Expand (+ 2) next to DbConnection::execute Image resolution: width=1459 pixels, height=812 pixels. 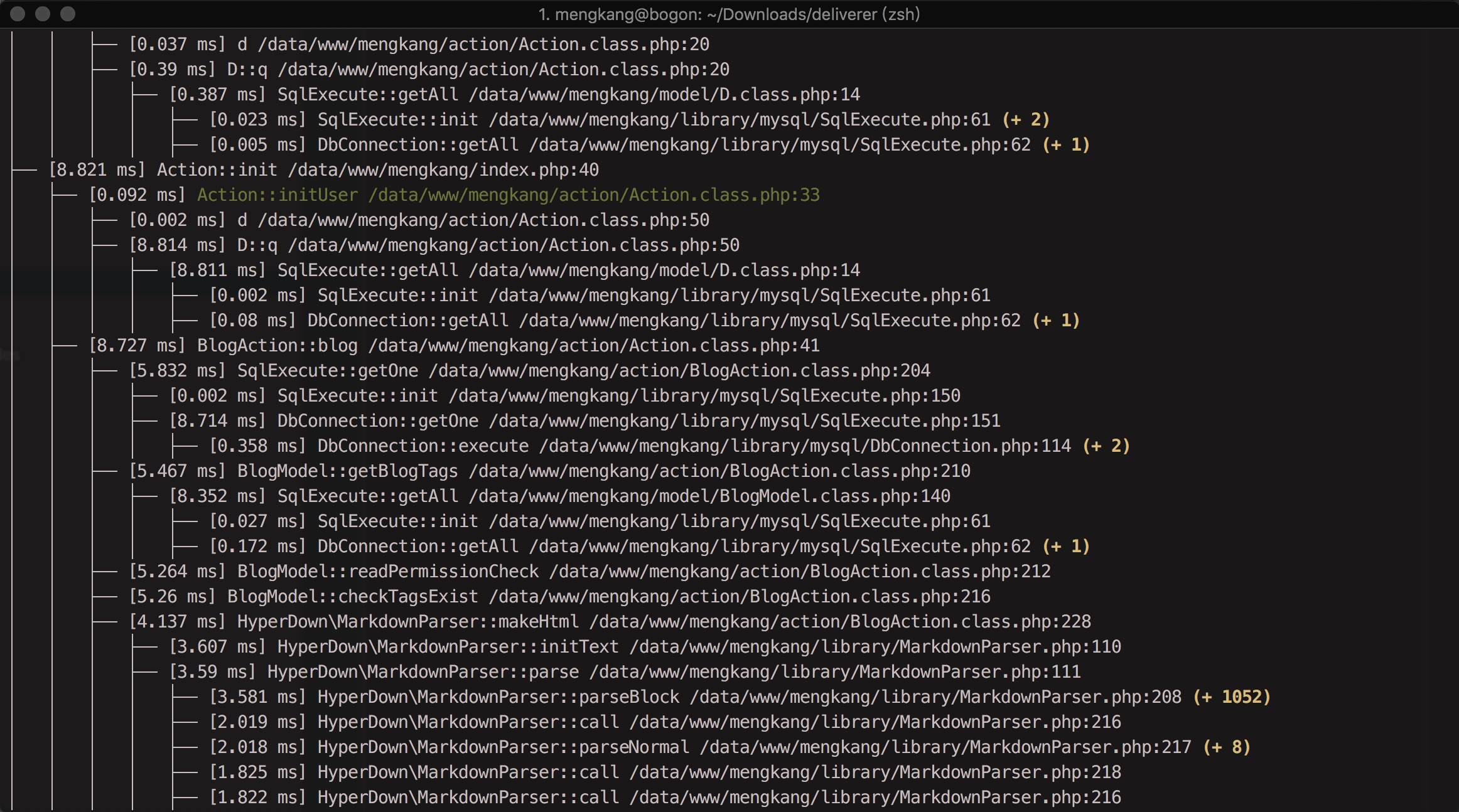point(1106,446)
